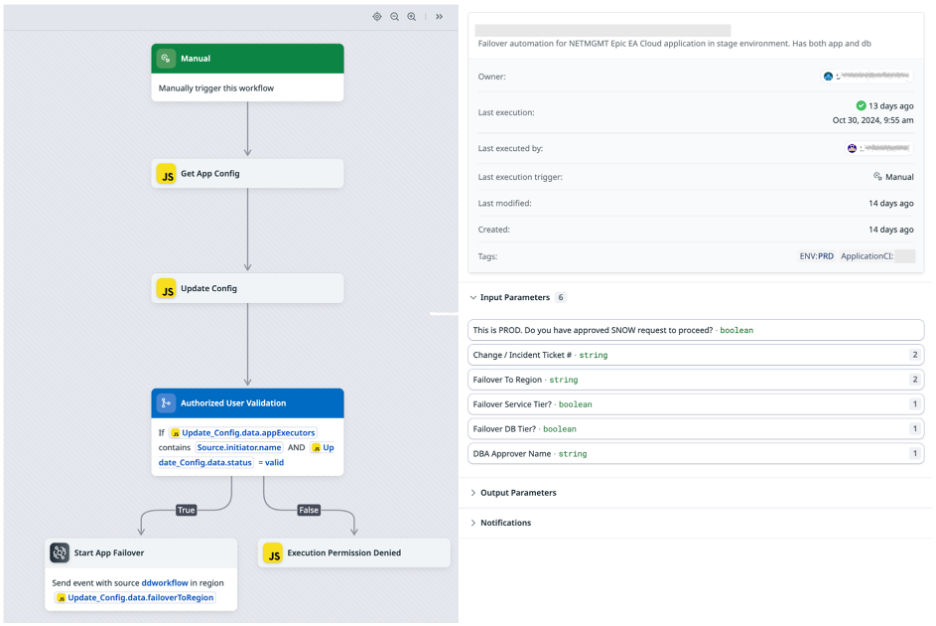
Task: Click the Update_Config.data.appExecutors variable
Action: point(243,433)
